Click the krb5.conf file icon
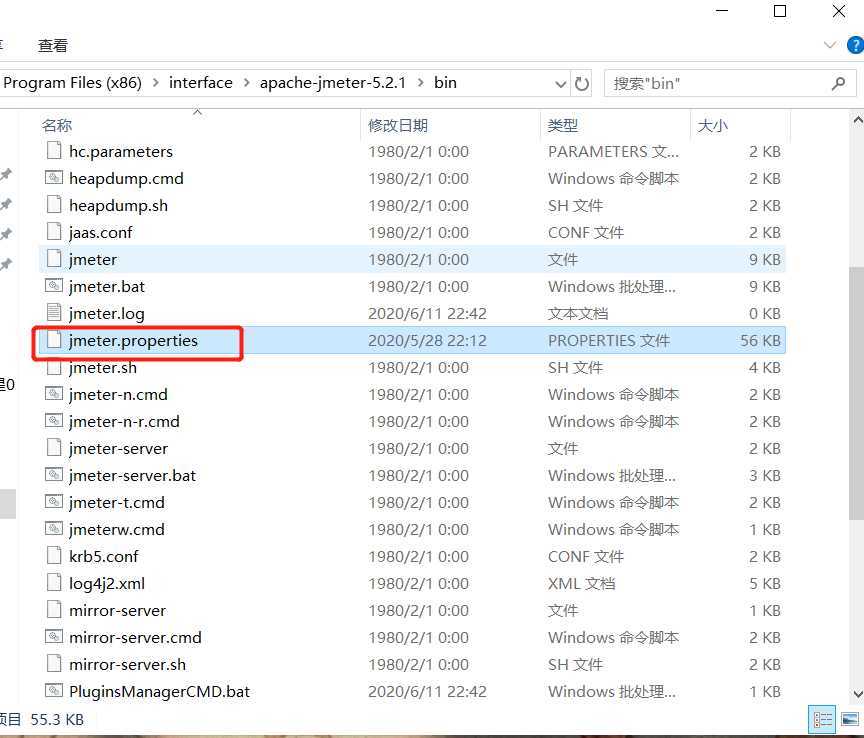The height and width of the screenshot is (738, 864). 54,556
